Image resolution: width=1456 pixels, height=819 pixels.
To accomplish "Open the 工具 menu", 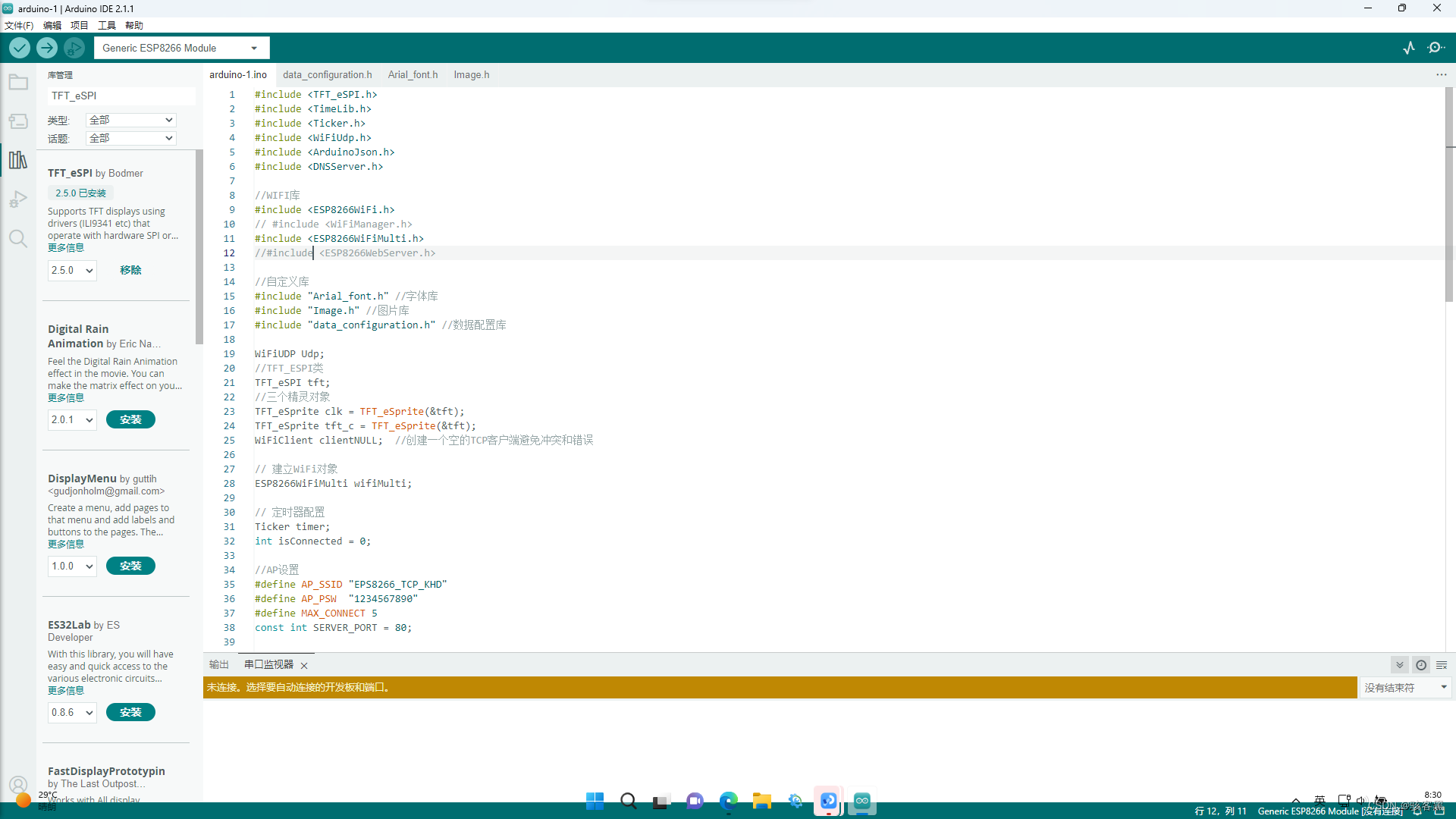I will (x=106, y=25).
